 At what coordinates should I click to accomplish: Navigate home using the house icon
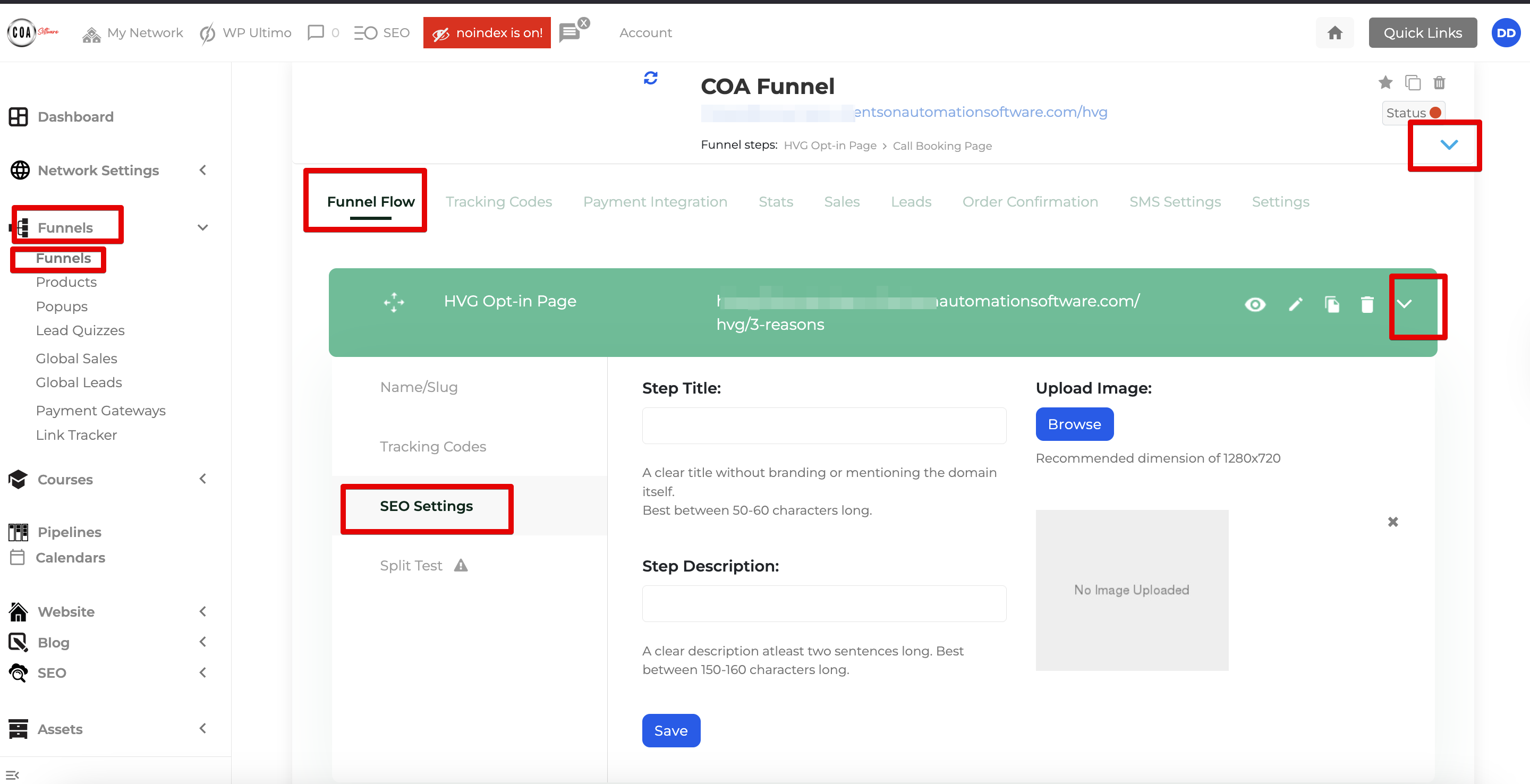click(x=1334, y=33)
